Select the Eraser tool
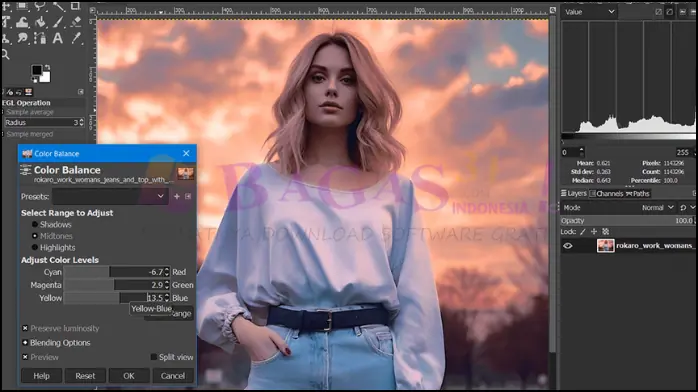698x392 pixels. point(76,22)
